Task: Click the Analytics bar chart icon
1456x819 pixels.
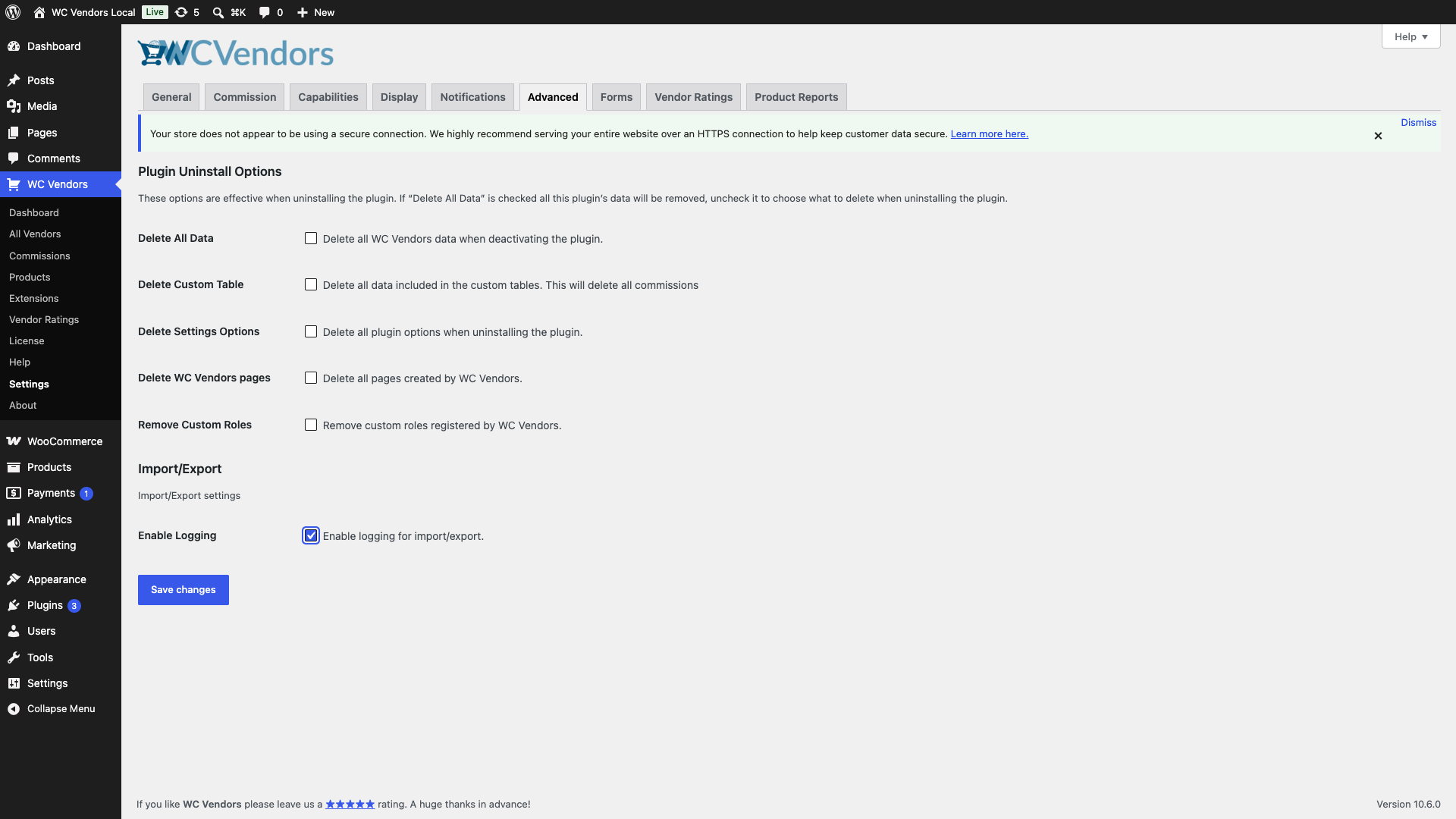Action: pos(14,519)
